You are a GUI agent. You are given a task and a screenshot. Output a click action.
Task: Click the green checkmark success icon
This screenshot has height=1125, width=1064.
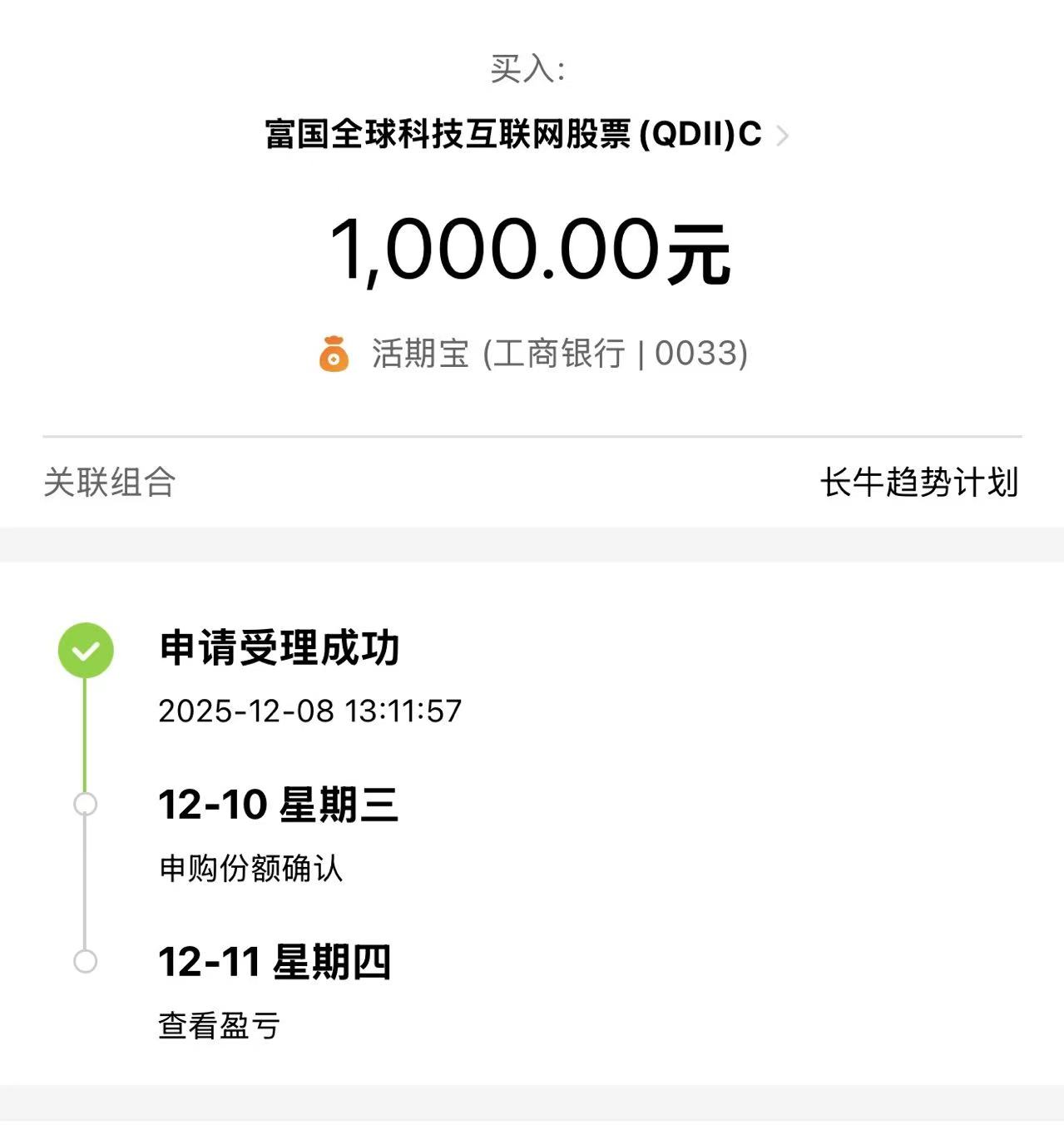85,650
